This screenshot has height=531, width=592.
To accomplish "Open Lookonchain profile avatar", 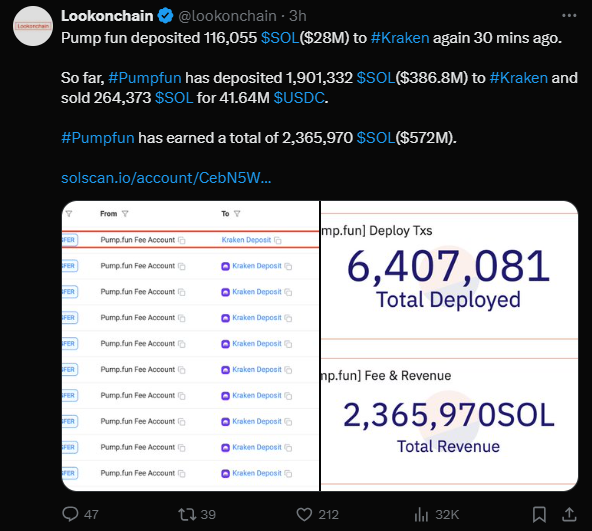I will (33, 26).
